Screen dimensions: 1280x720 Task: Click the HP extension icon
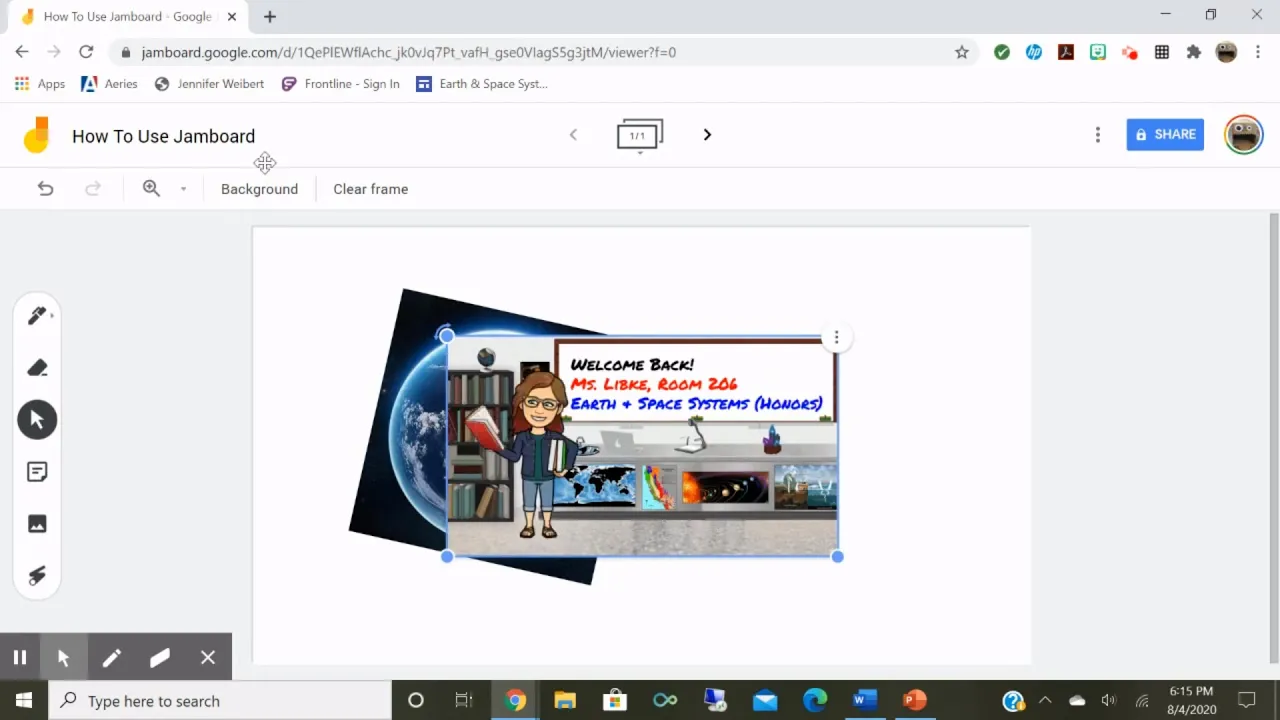click(1033, 52)
